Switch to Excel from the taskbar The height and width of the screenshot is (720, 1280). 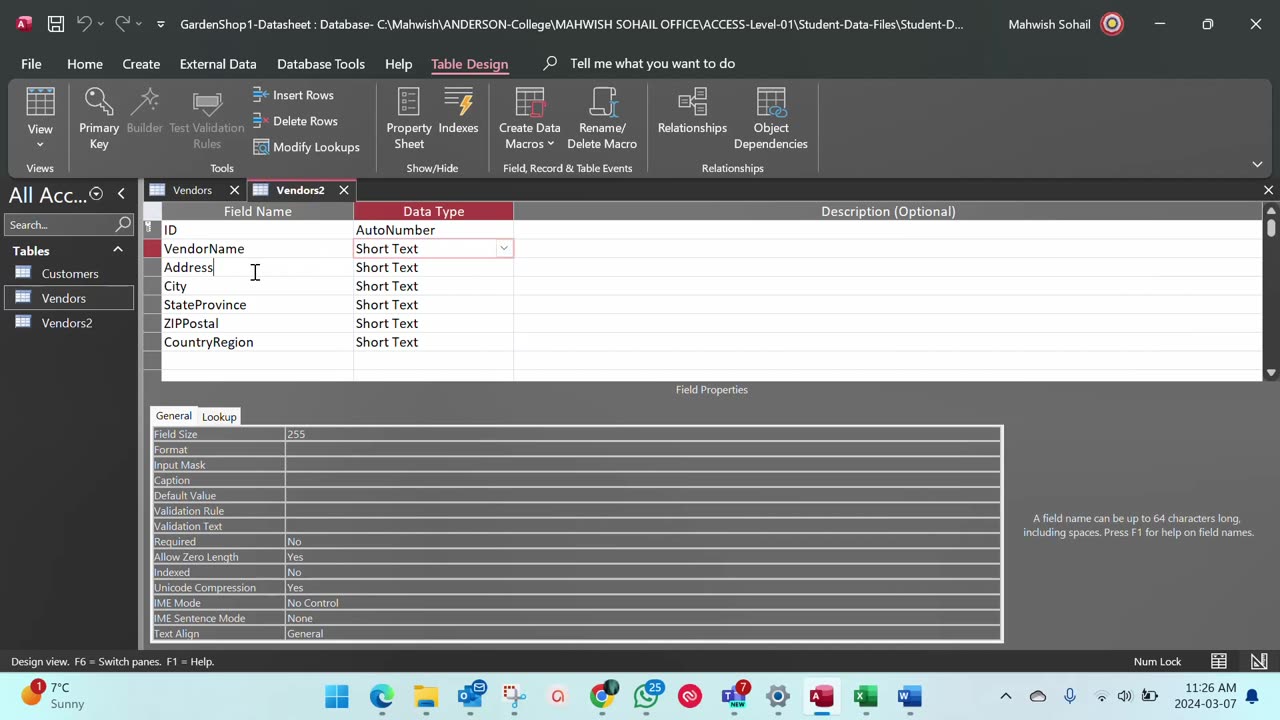(x=866, y=696)
